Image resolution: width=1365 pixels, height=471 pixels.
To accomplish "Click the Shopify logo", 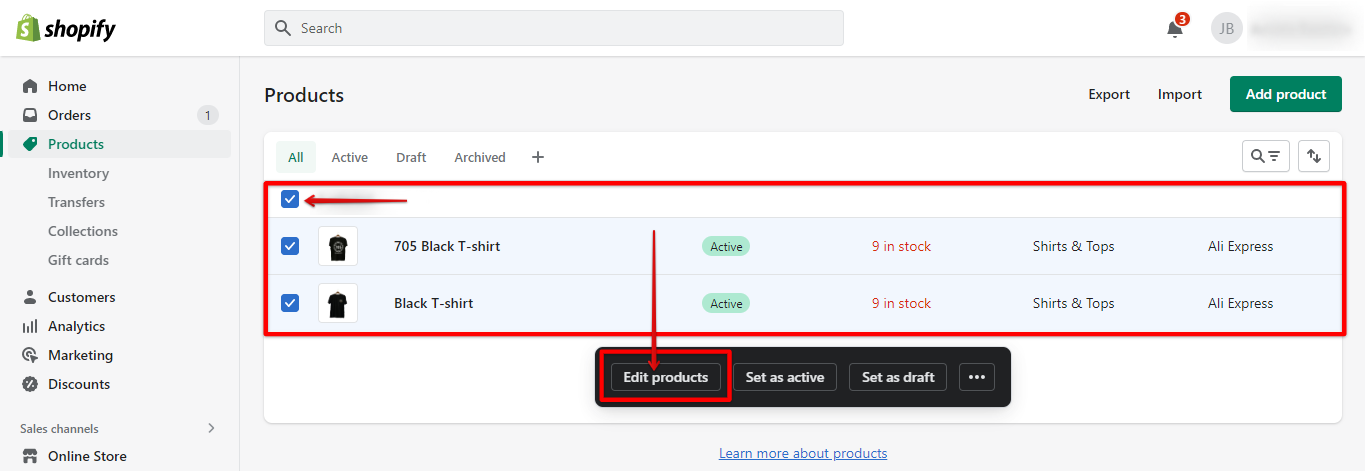I will point(66,28).
